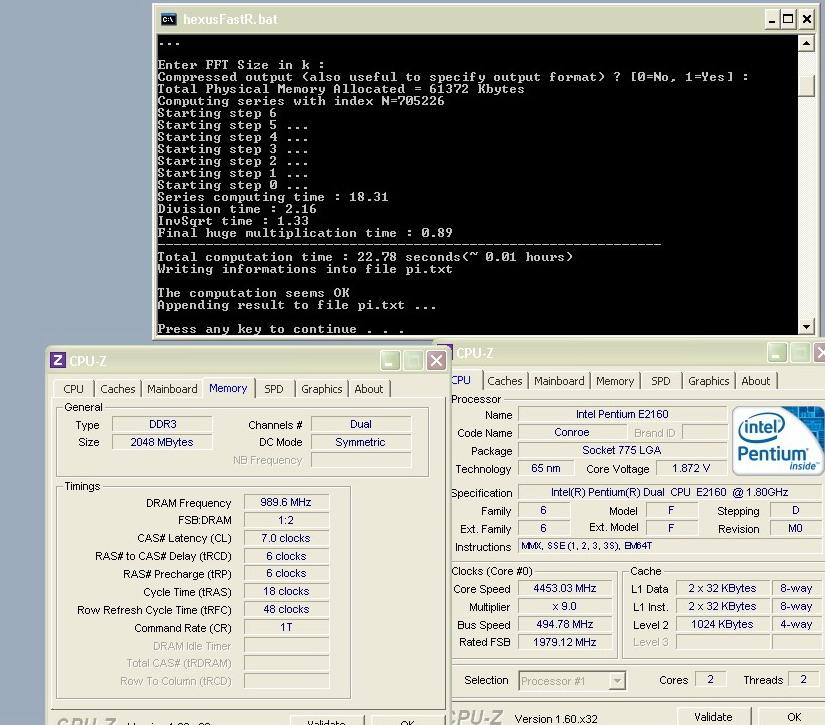Minimize the left CPU-Z Memory window
Image resolution: width=825 pixels, height=725 pixels.
(x=390, y=361)
